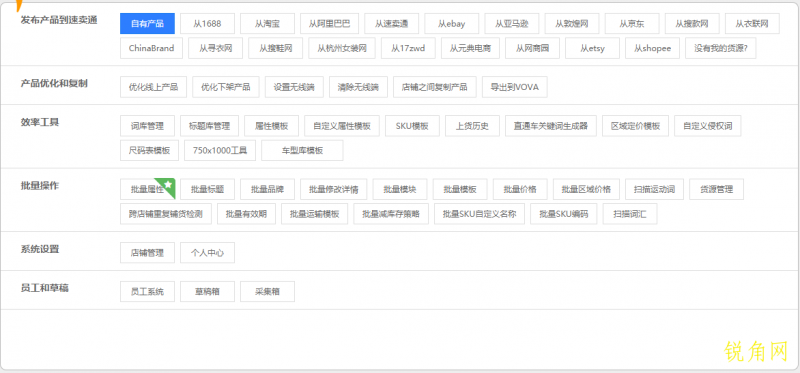This screenshot has height=373, width=800.
Task: Open 店铺管理 store management
Action: click(x=147, y=253)
